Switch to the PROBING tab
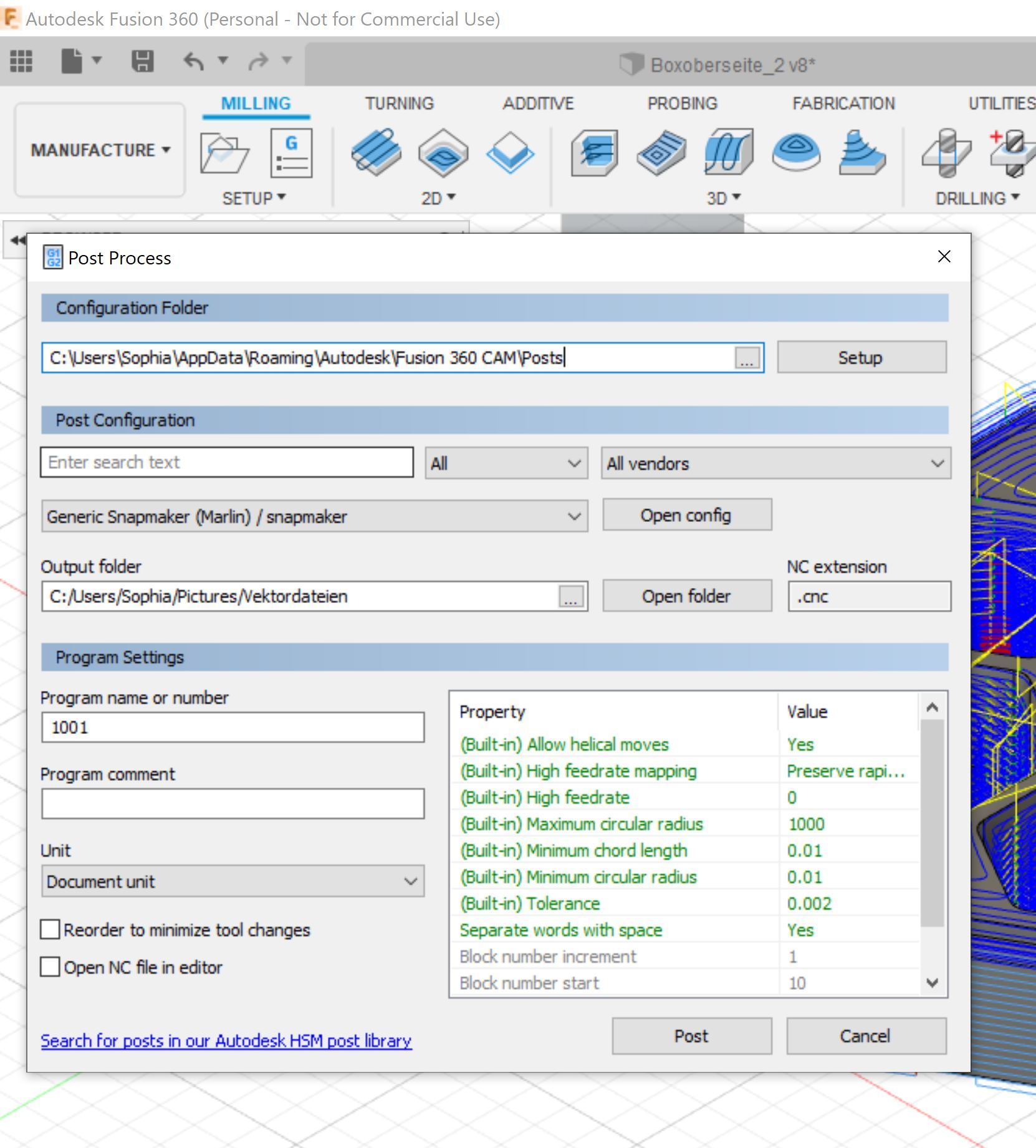 pos(682,104)
